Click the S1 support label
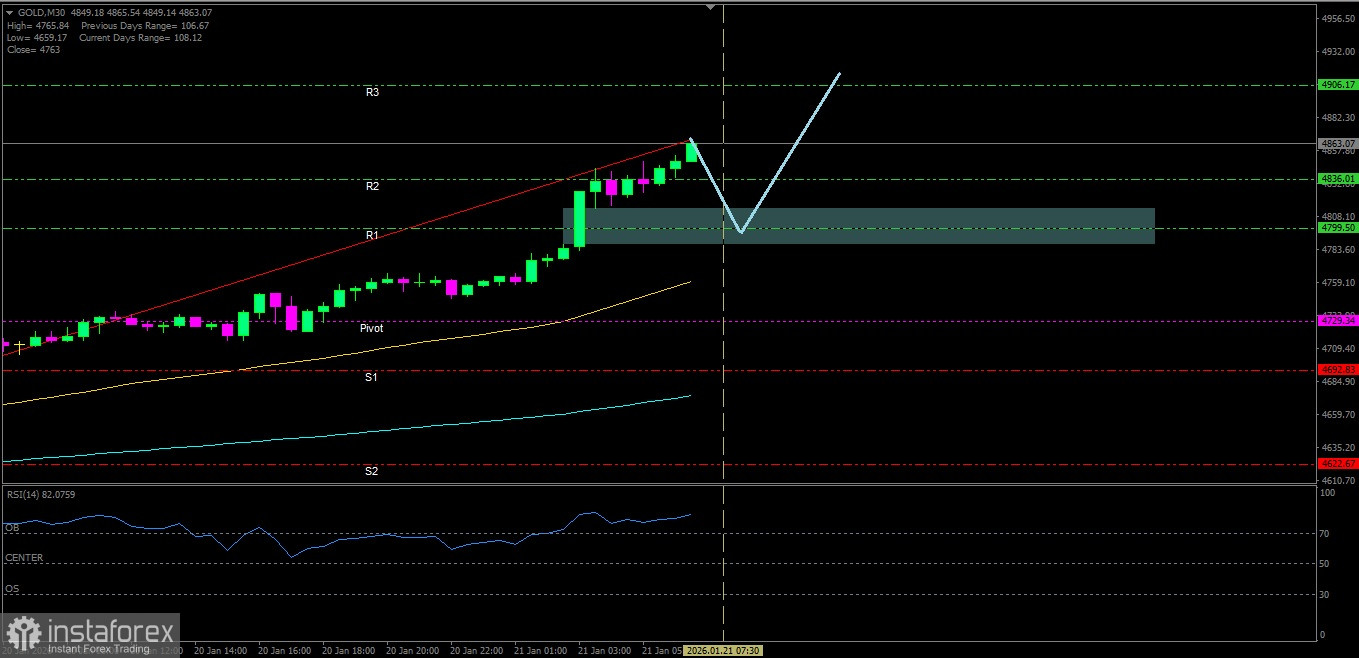Screen dimensions: 1359x658 [371, 377]
